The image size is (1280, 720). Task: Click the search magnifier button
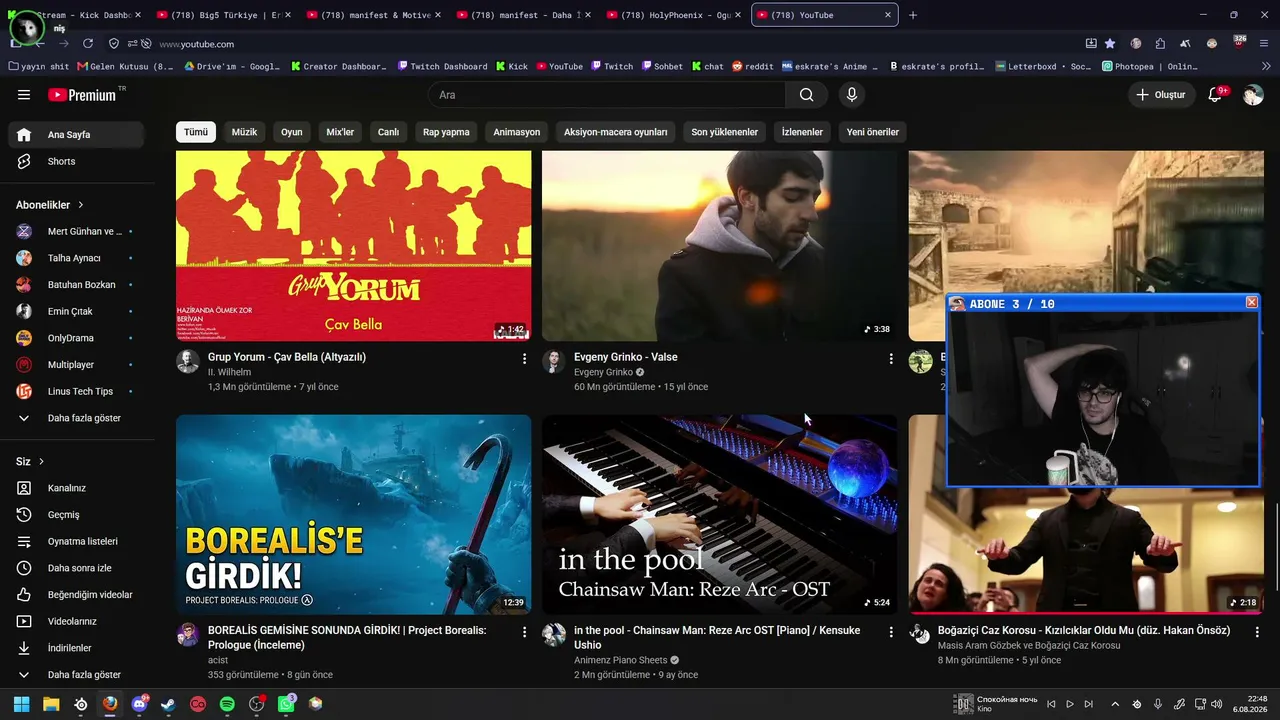coord(806,95)
